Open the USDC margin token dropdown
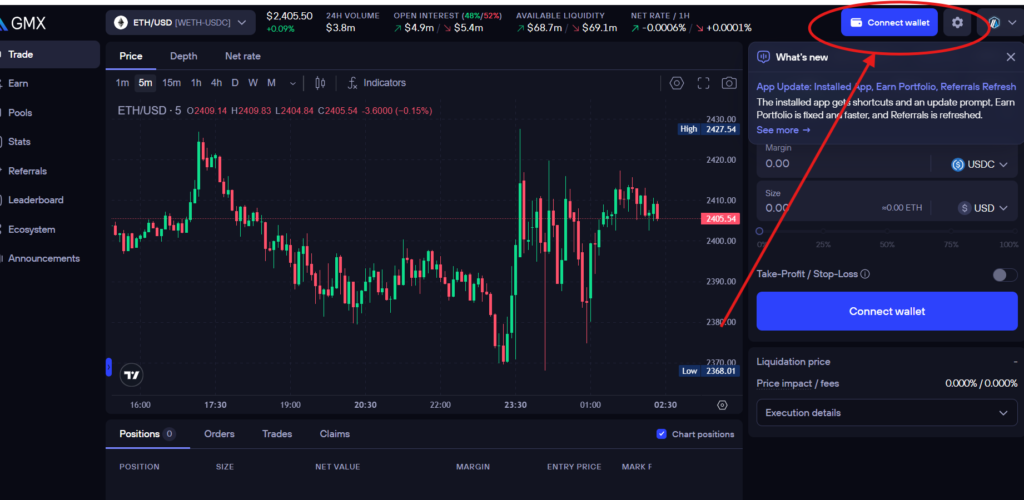 point(981,164)
